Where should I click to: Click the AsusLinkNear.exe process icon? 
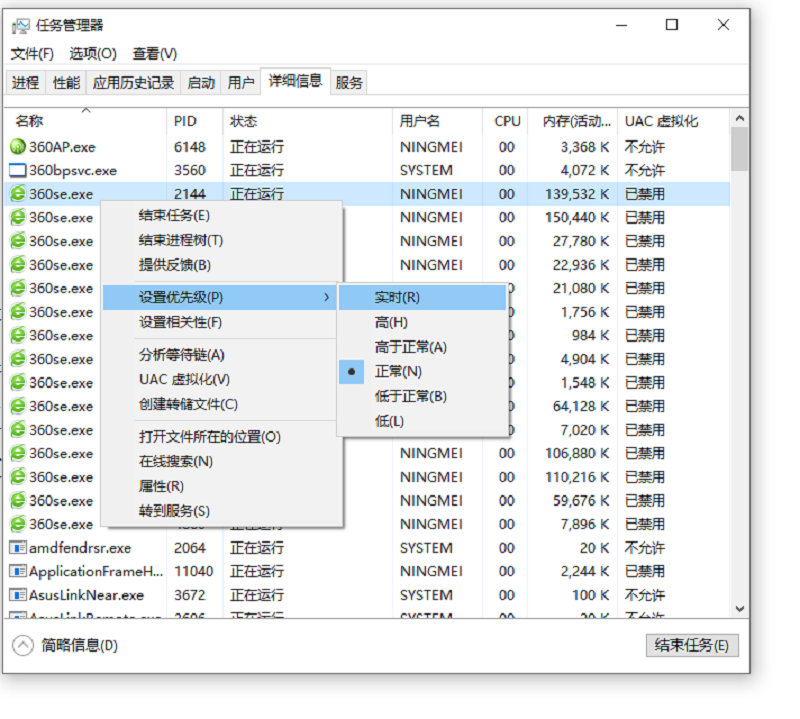(x=19, y=595)
